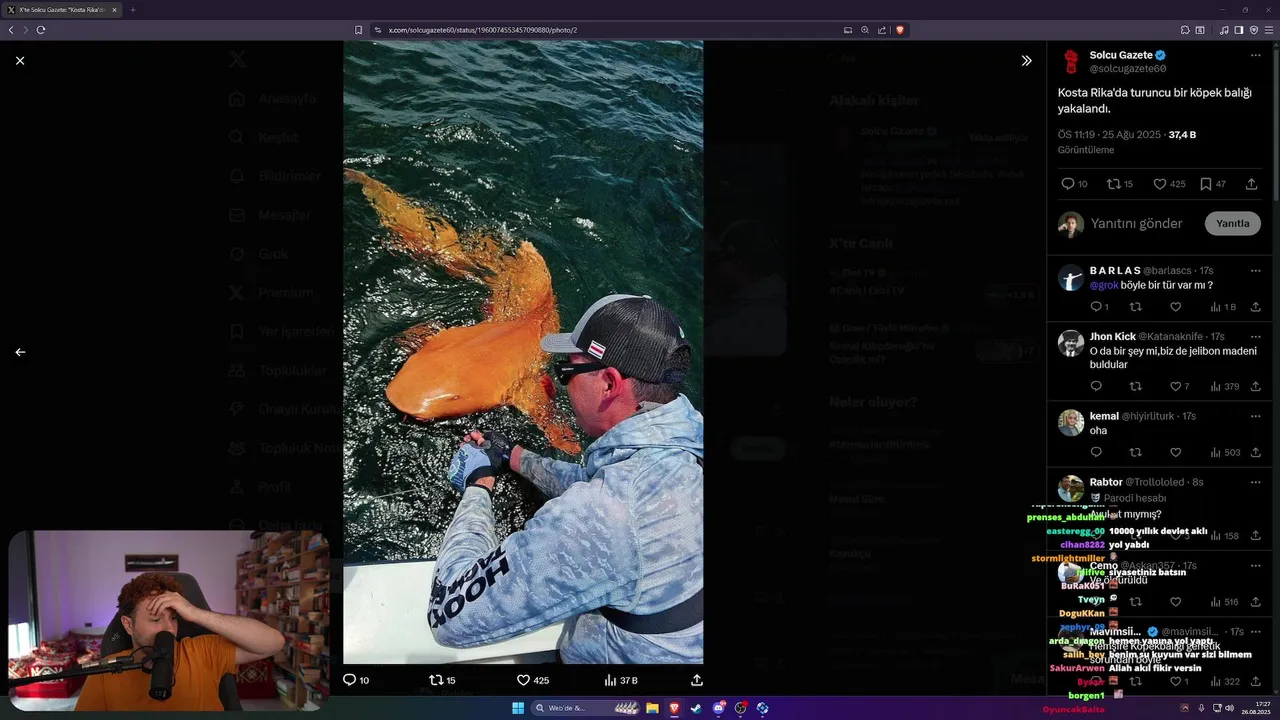This screenshot has height=720, width=1280.
Task: Share the kemal comment
Action: [1255, 452]
